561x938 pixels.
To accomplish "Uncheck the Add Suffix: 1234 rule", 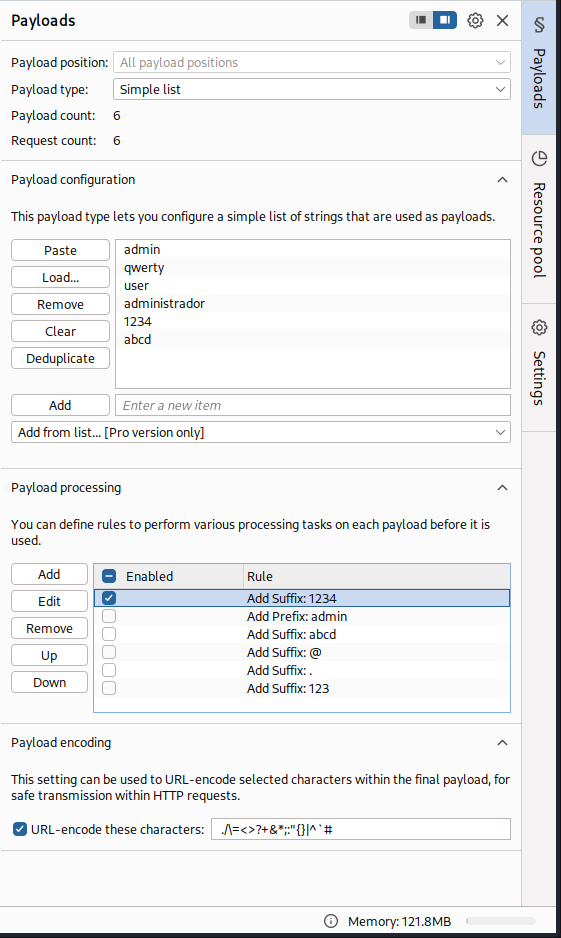I will tap(109, 598).
